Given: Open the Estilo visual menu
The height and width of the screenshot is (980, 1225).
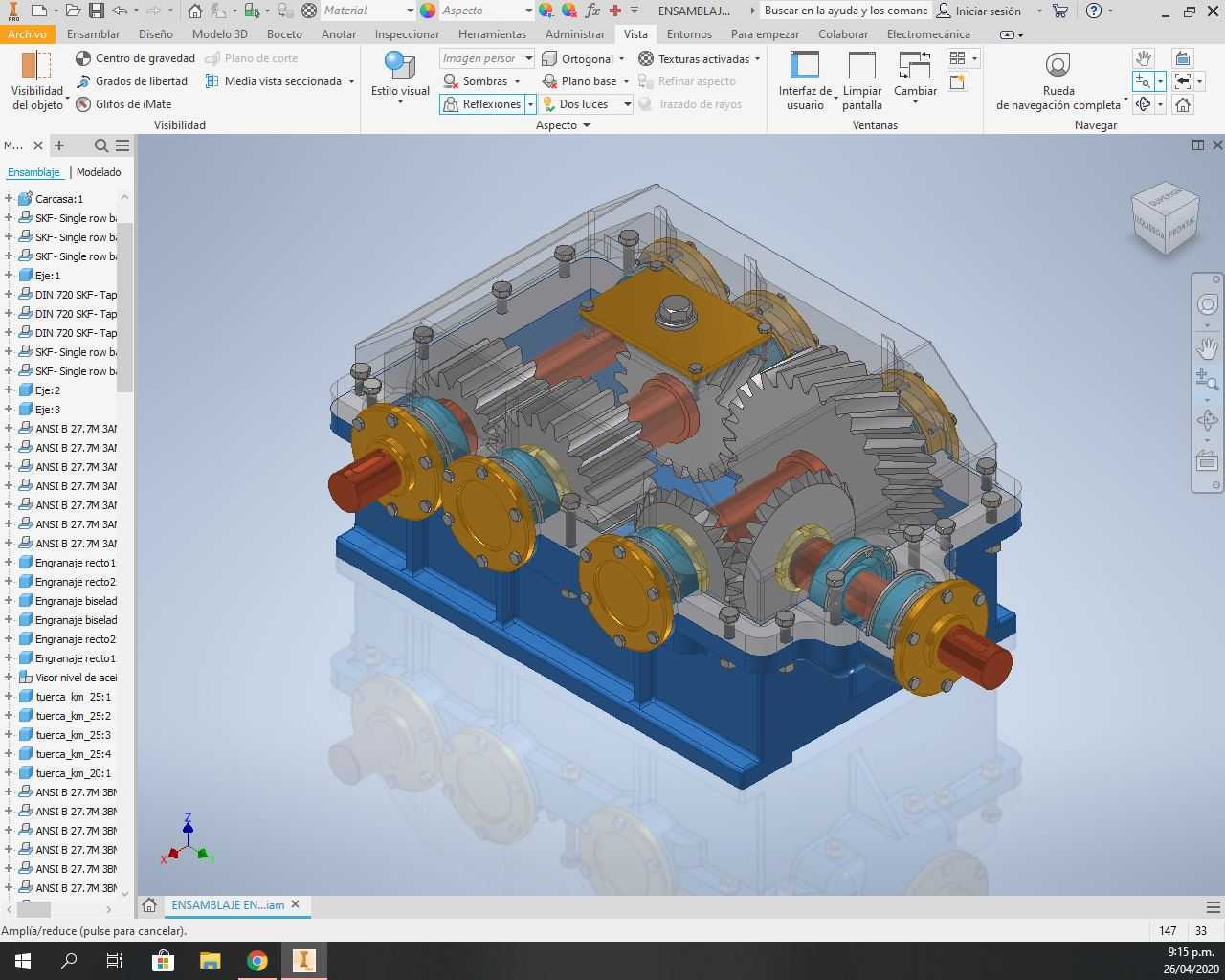Looking at the screenshot, I should (x=400, y=78).
